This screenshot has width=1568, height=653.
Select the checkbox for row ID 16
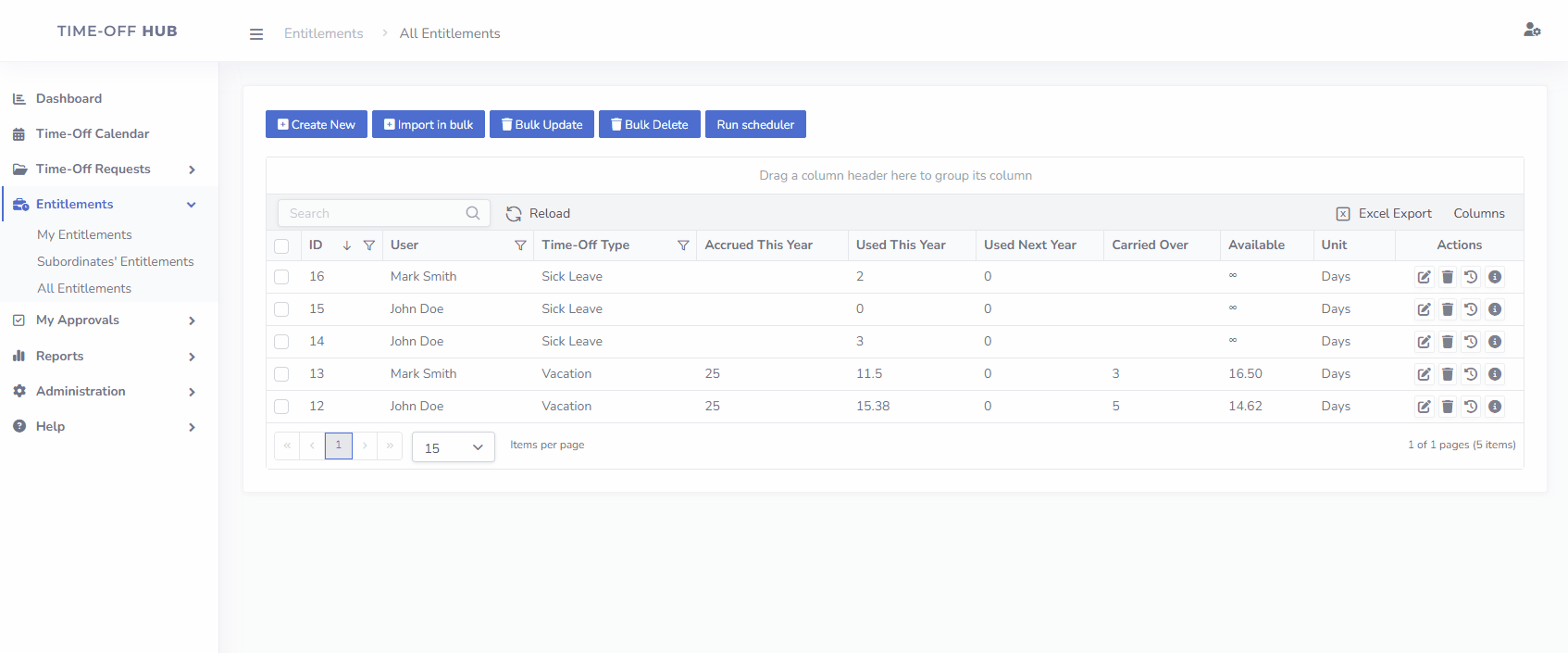point(281,277)
